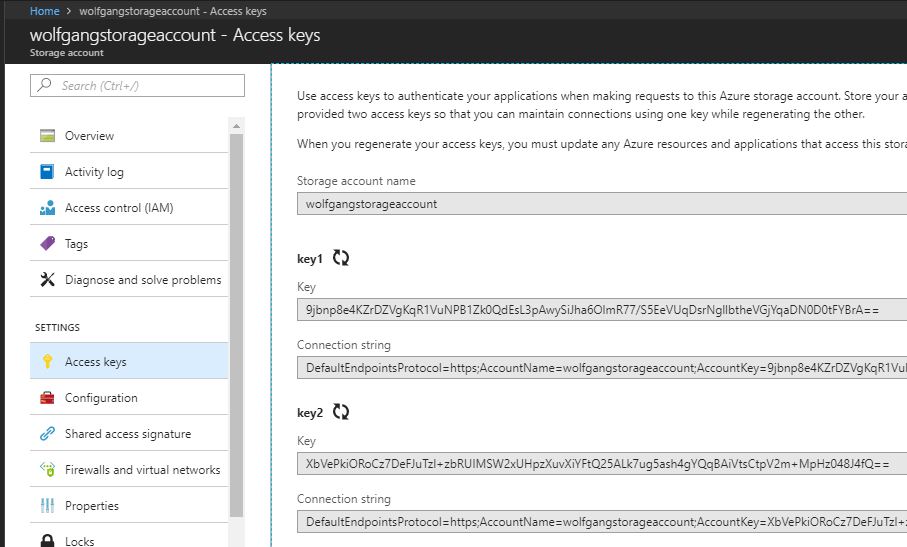Click the SETTINGS section header
This screenshot has width=907, height=547.
coord(57,327)
